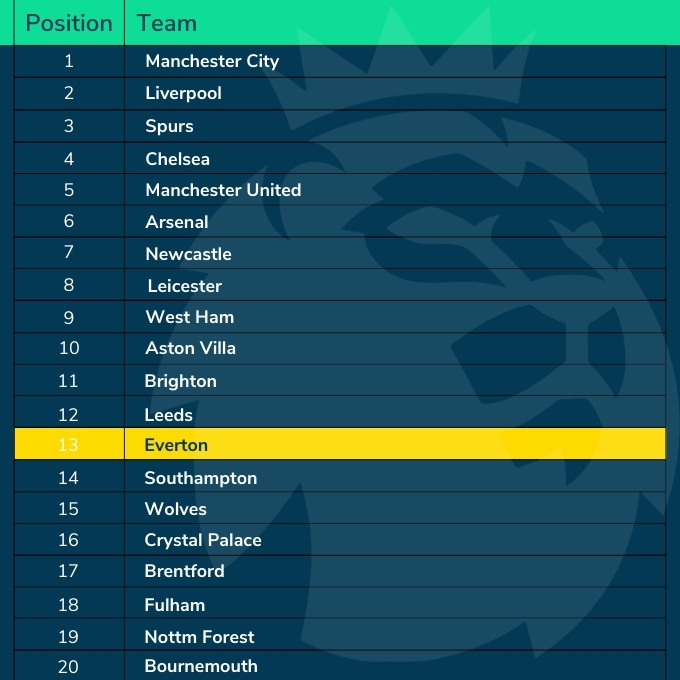Click the Arsenal team name

[x=177, y=222]
